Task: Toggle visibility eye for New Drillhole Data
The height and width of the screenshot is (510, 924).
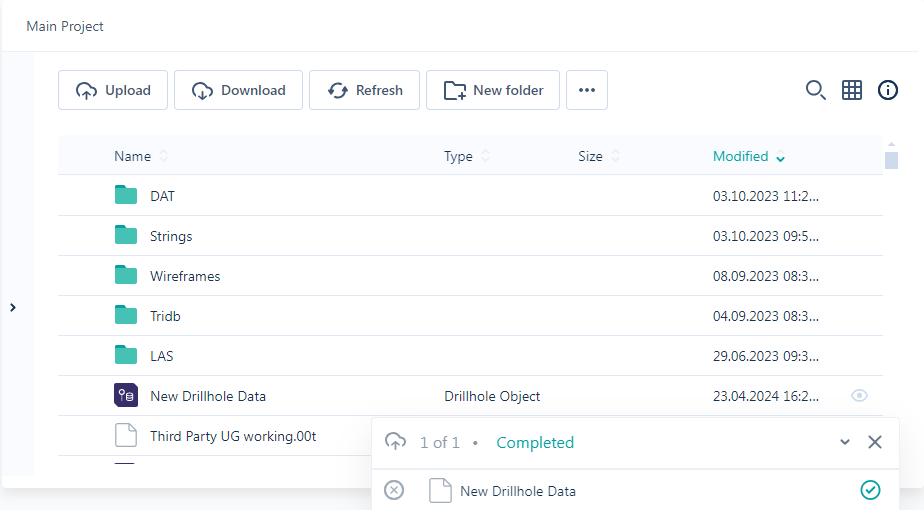Action: pos(859,396)
